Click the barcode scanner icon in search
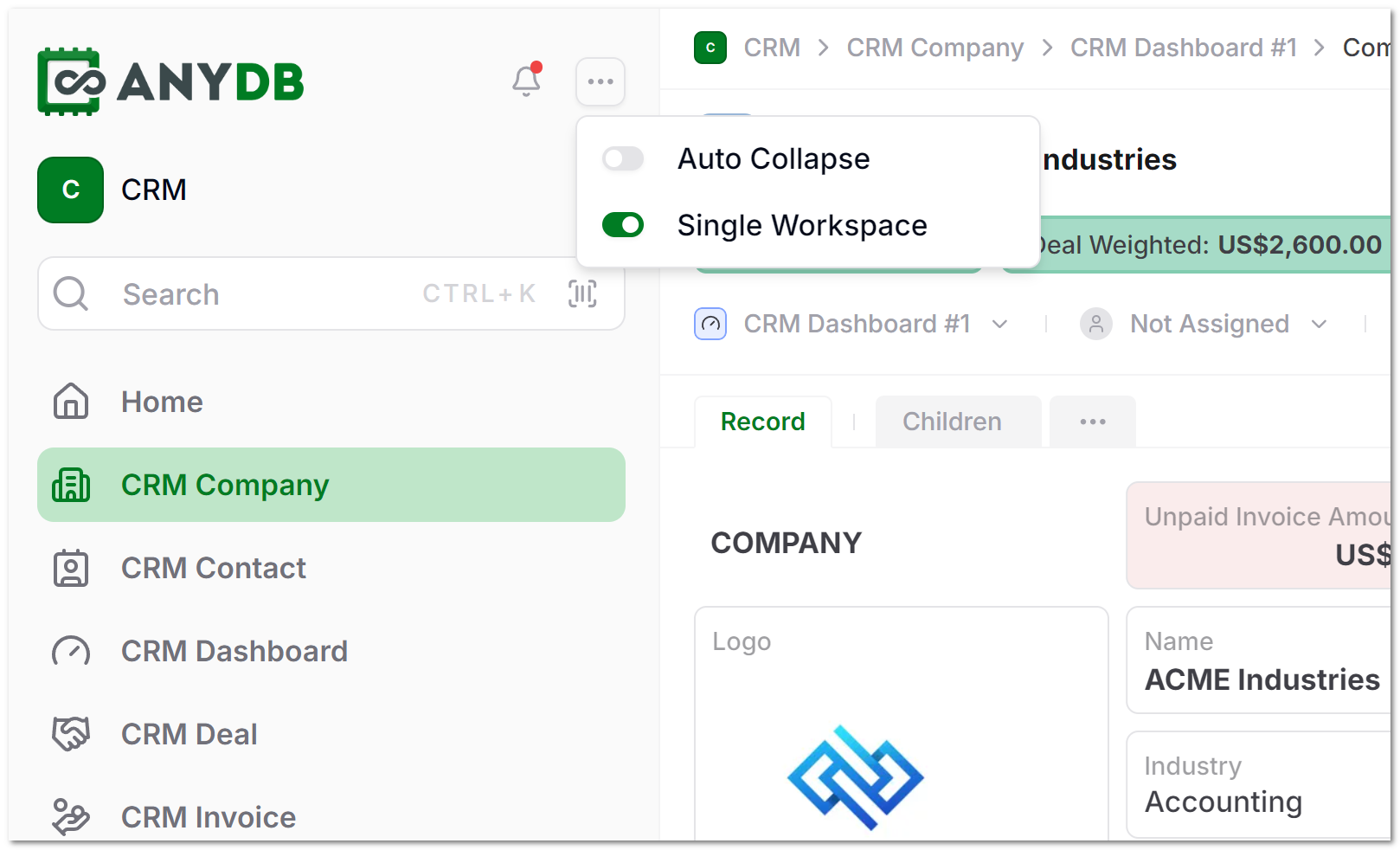1400x850 pixels. [x=582, y=294]
